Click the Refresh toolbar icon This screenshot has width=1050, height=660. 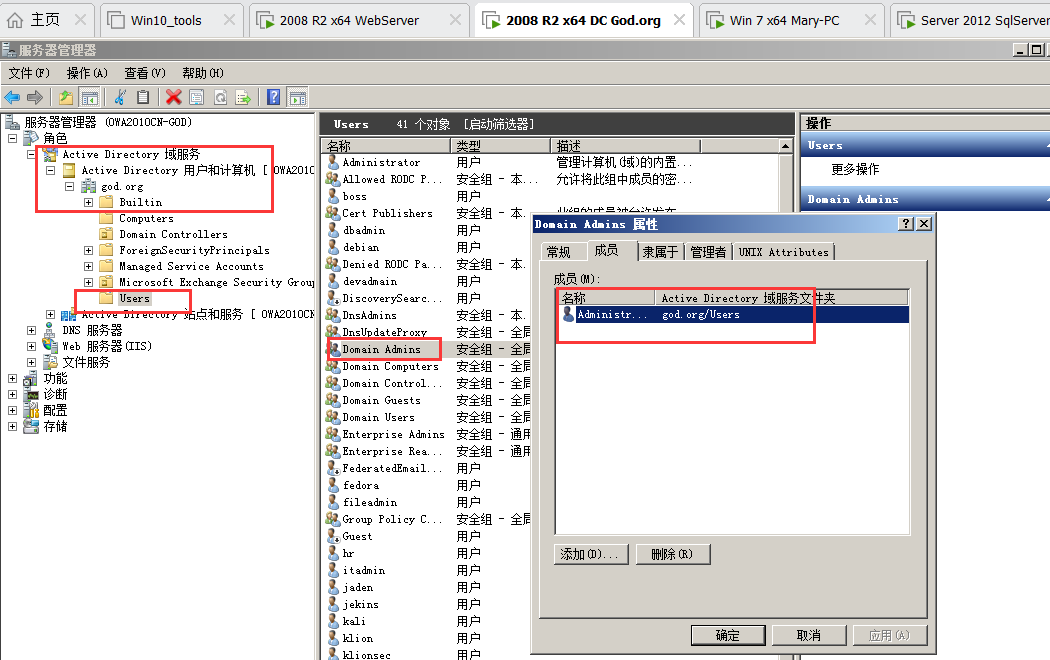click(x=219, y=97)
